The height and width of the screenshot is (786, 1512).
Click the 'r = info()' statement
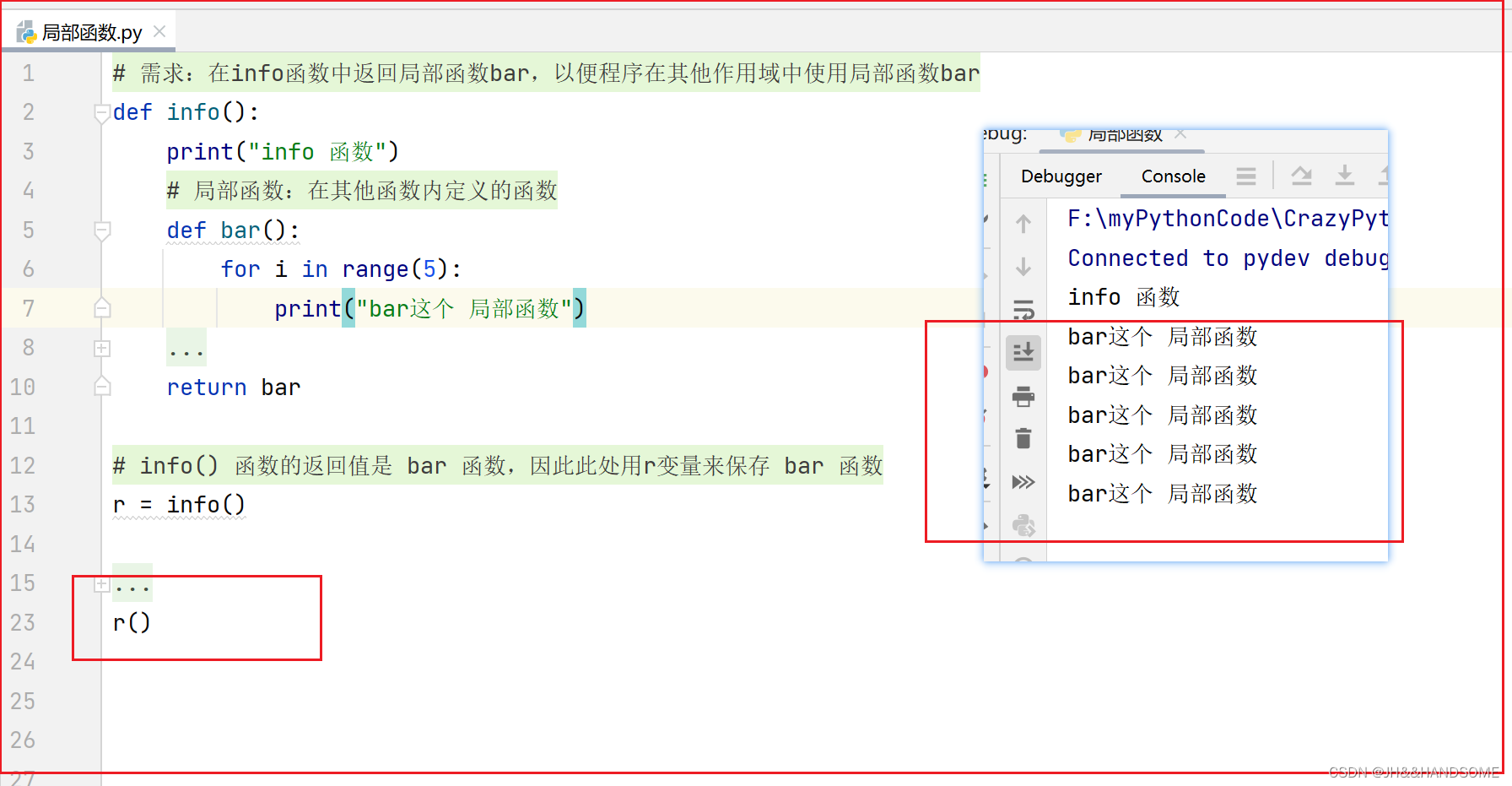tap(179, 505)
